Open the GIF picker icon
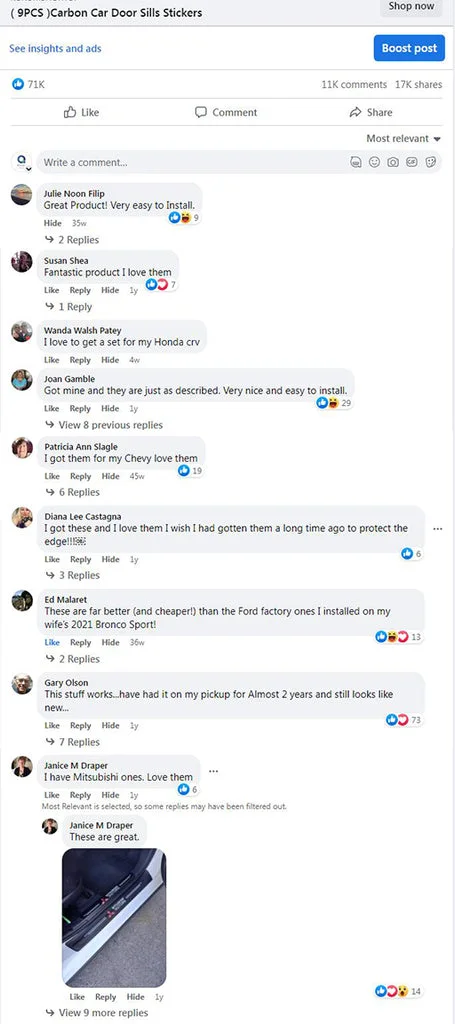 [412, 163]
